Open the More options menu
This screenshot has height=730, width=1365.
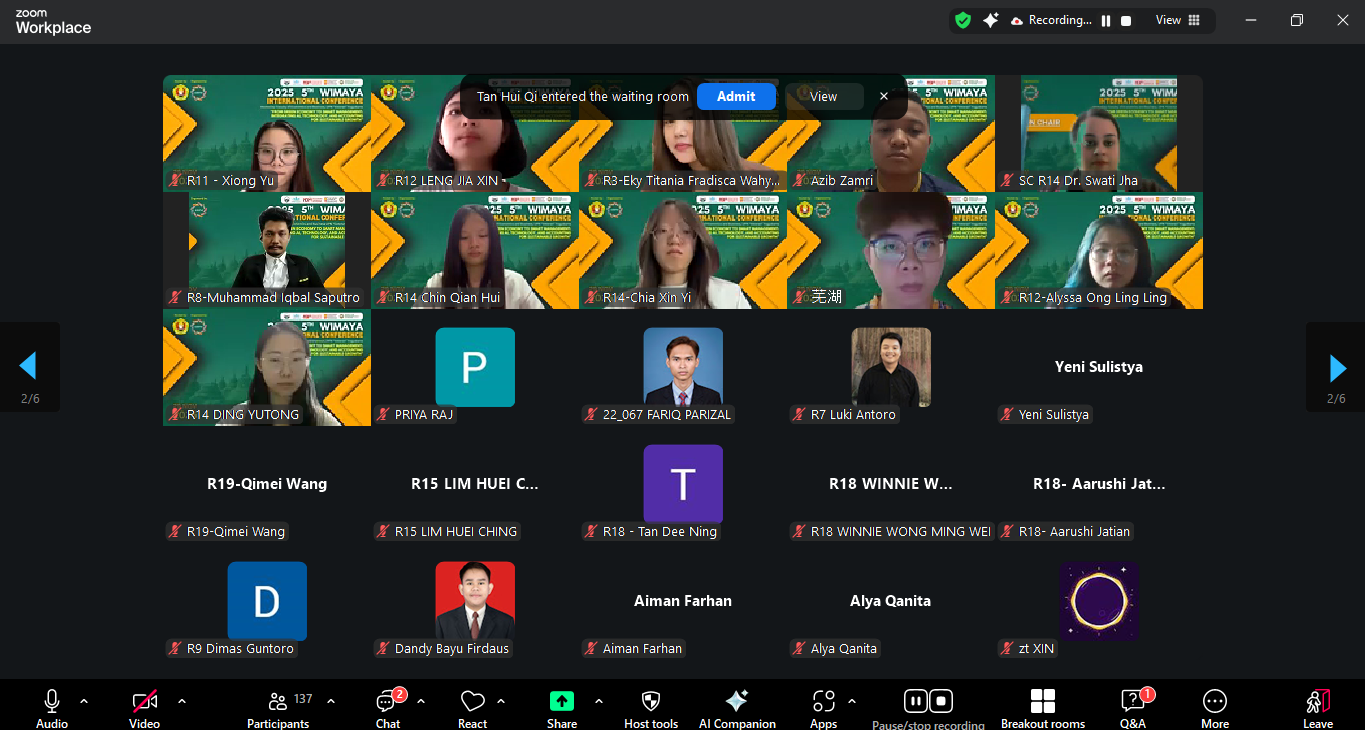coord(1215,704)
